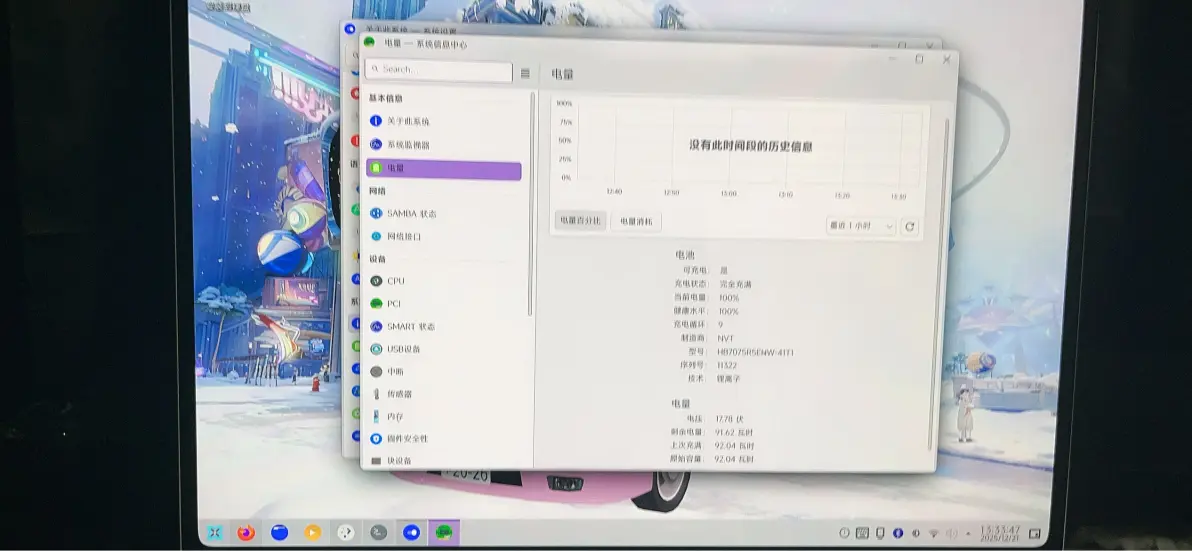Click the serial number value 11322
The width and height of the screenshot is (1192, 551).
[x=727, y=366]
